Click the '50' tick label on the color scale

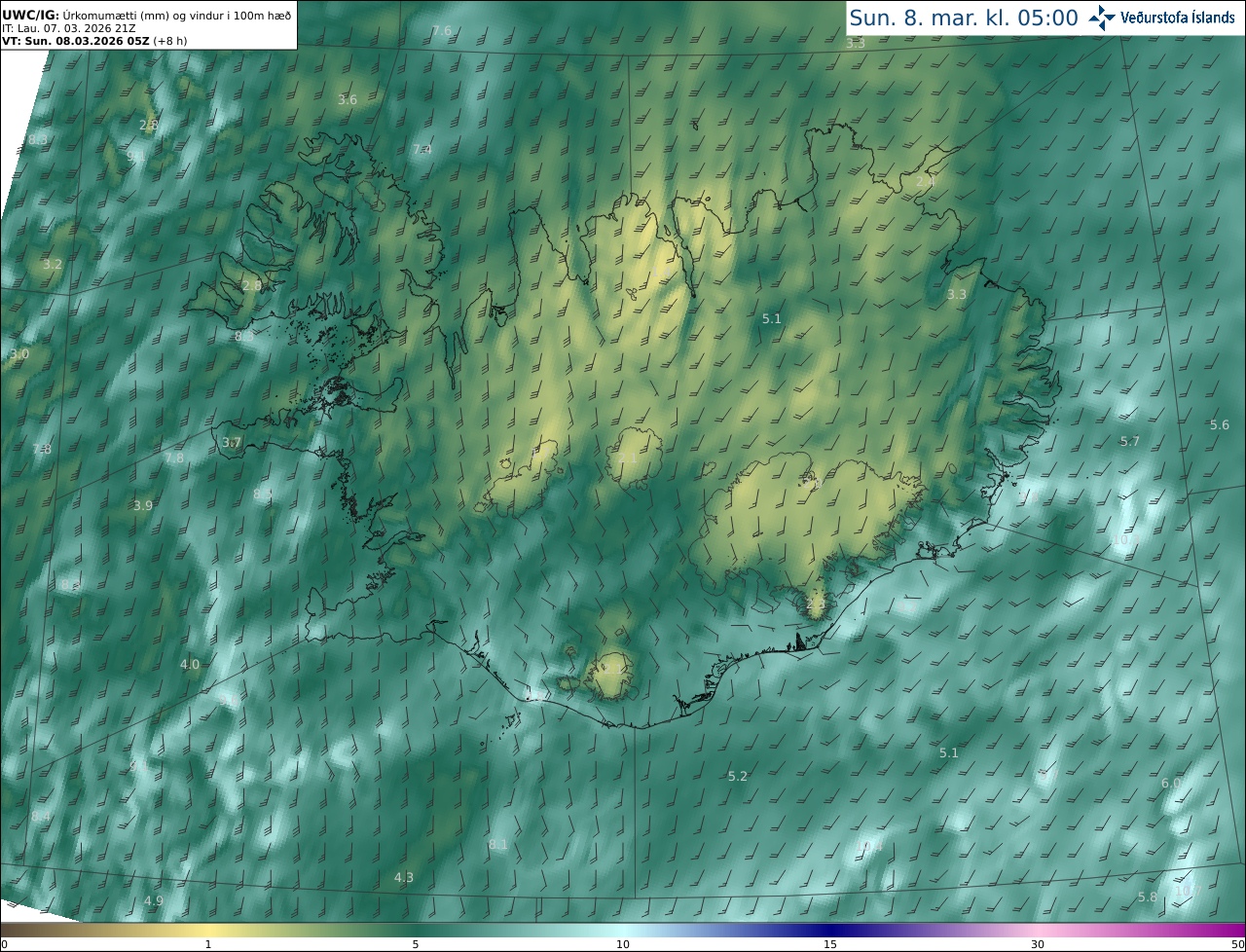pos(1237,944)
